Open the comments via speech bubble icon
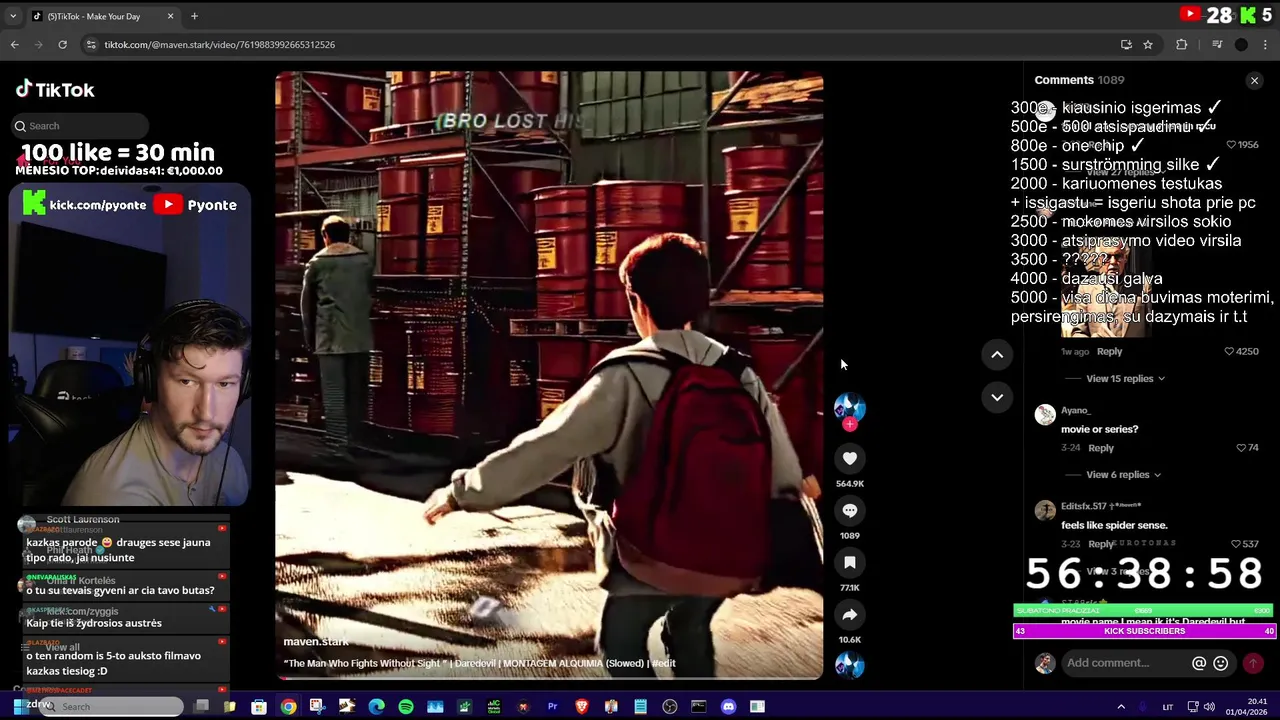 849,510
